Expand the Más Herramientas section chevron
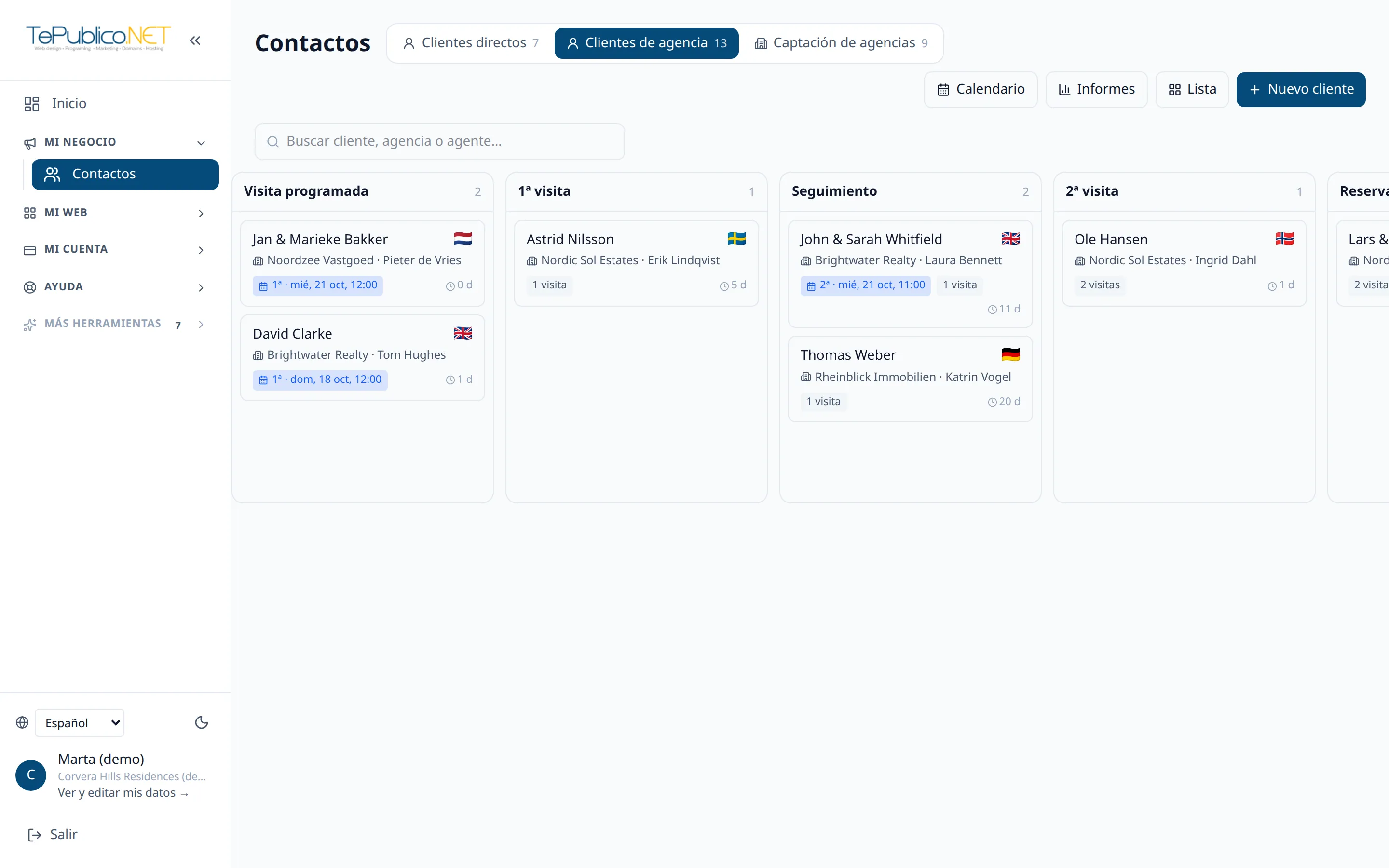The height and width of the screenshot is (868, 1389). tap(201, 325)
